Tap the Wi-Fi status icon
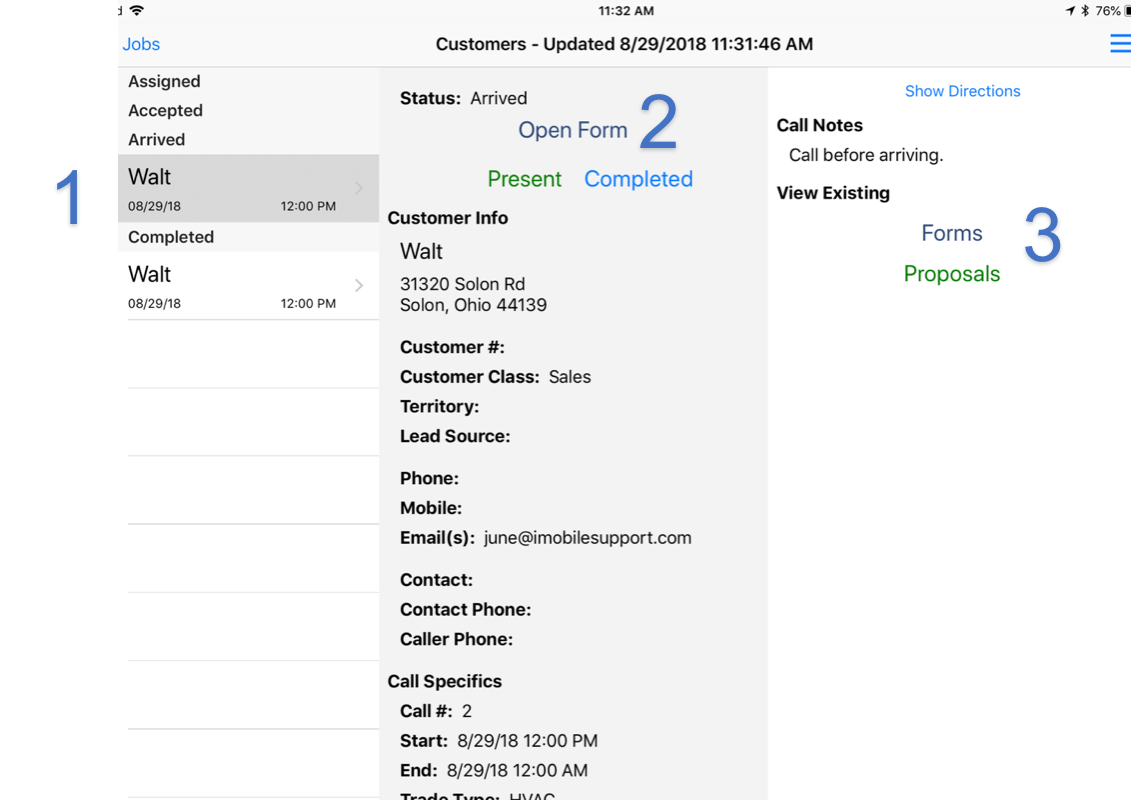Image resolution: width=1131 pixels, height=800 pixels. pyautogui.click(x=136, y=10)
